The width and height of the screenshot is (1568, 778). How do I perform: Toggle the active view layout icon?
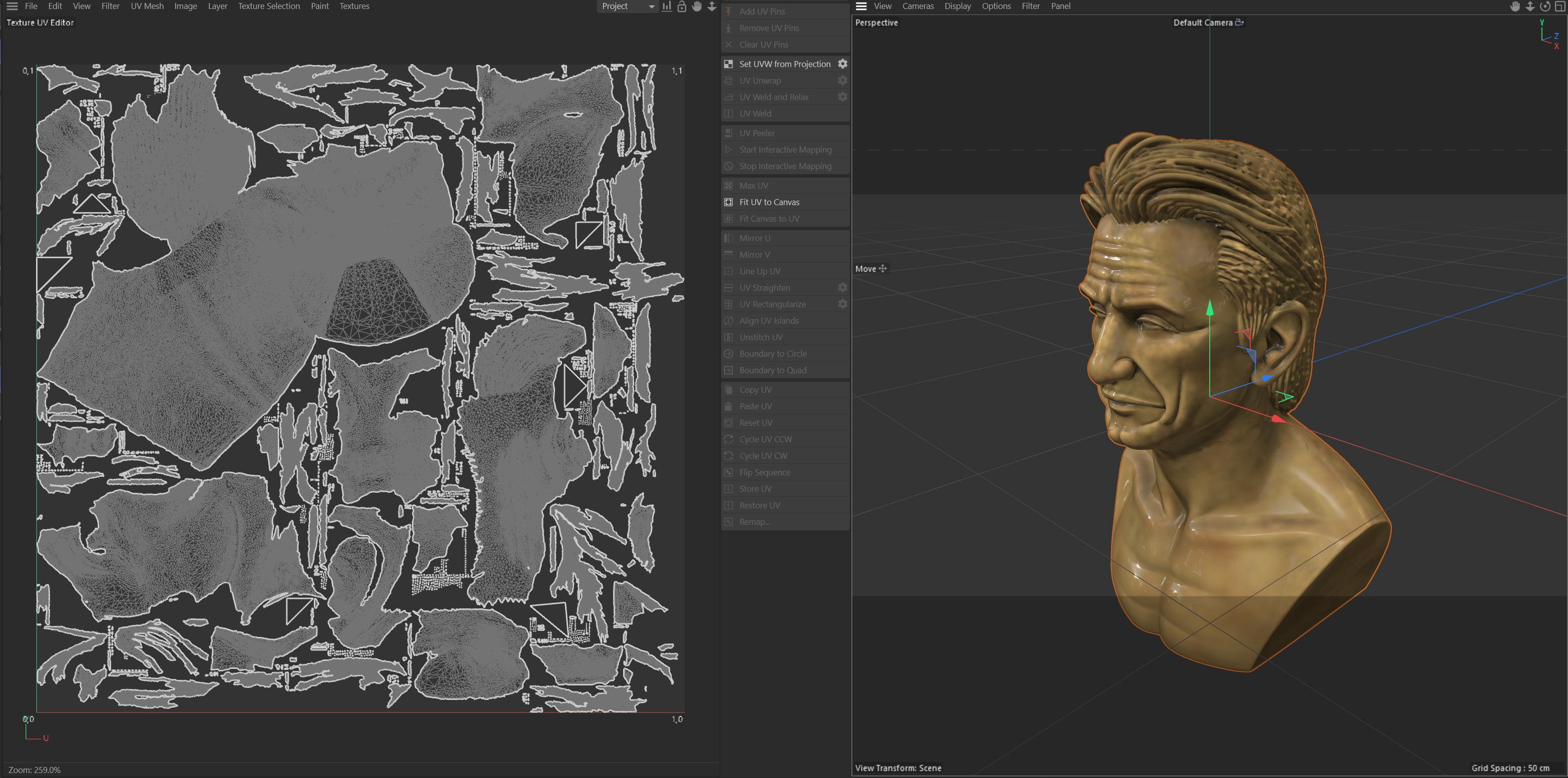click(x=1560, y=6)
